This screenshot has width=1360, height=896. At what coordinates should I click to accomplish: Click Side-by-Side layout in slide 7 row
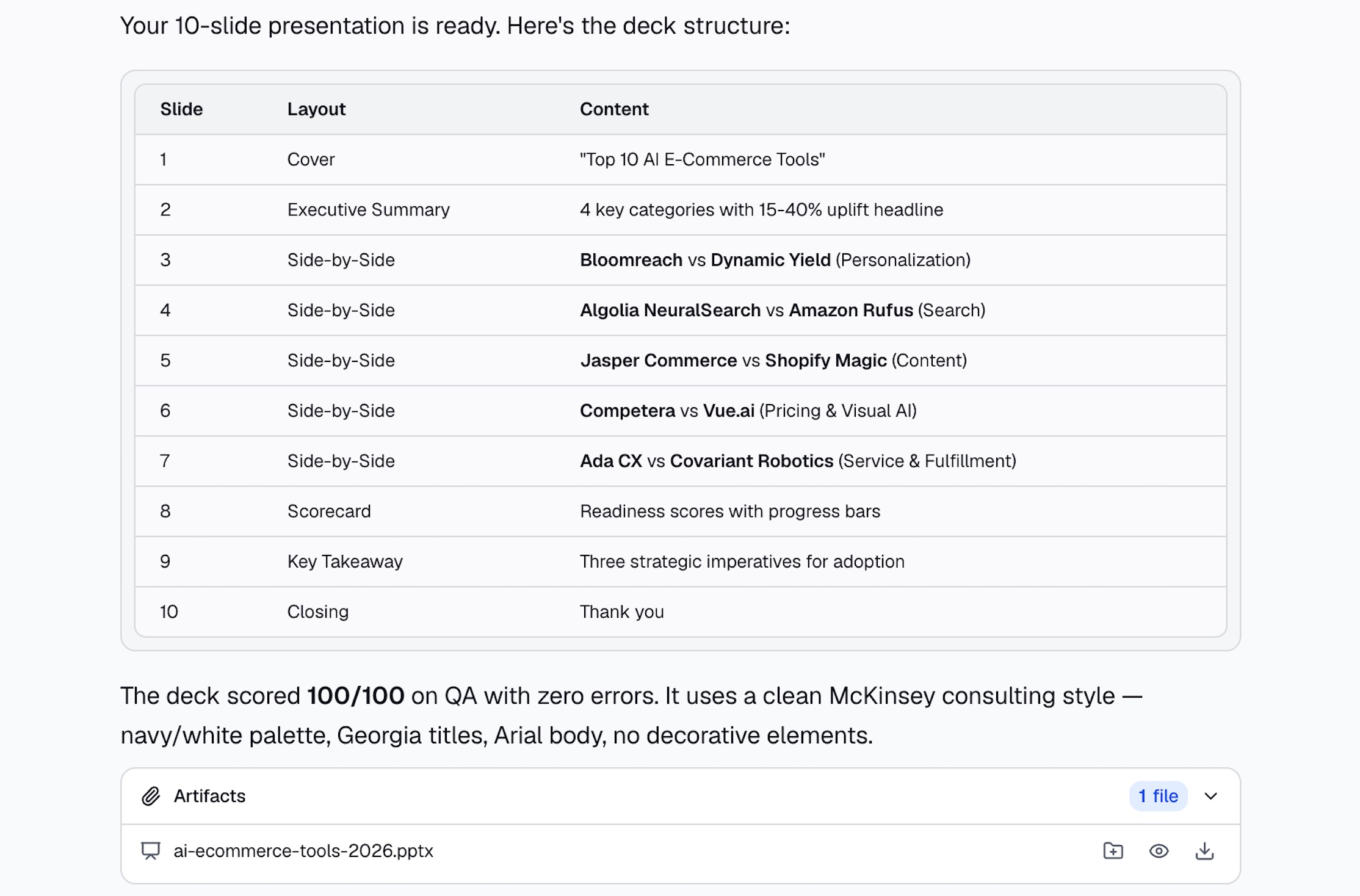pos(341,461)
